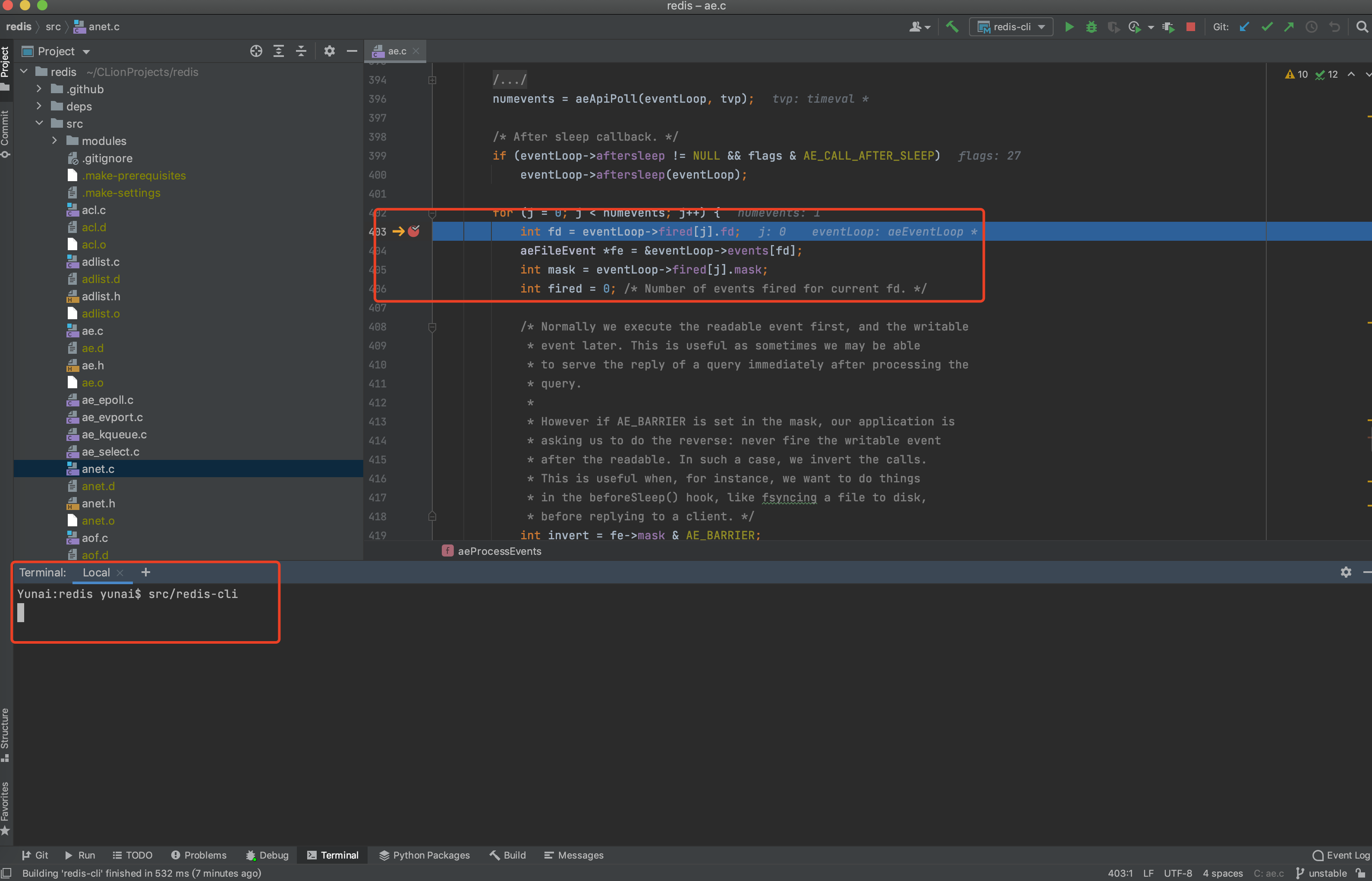
Task: Open the user account icon menu
Action: pyautogui.click(x=919, y=27)
